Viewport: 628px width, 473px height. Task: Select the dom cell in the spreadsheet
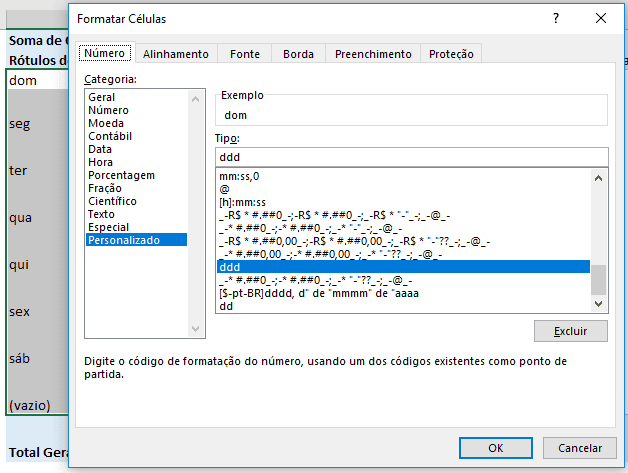(37, 80)
